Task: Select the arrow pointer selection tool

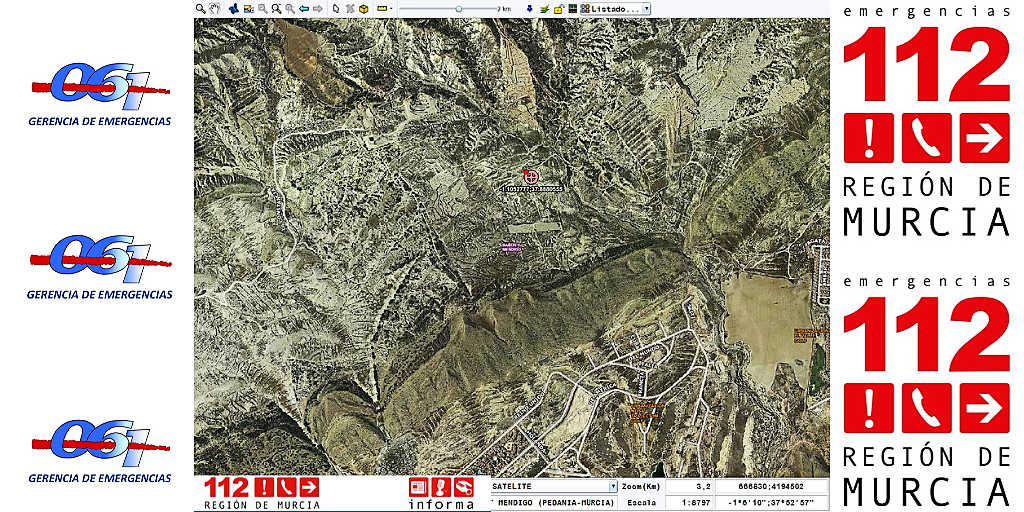Action: point(336,8)
